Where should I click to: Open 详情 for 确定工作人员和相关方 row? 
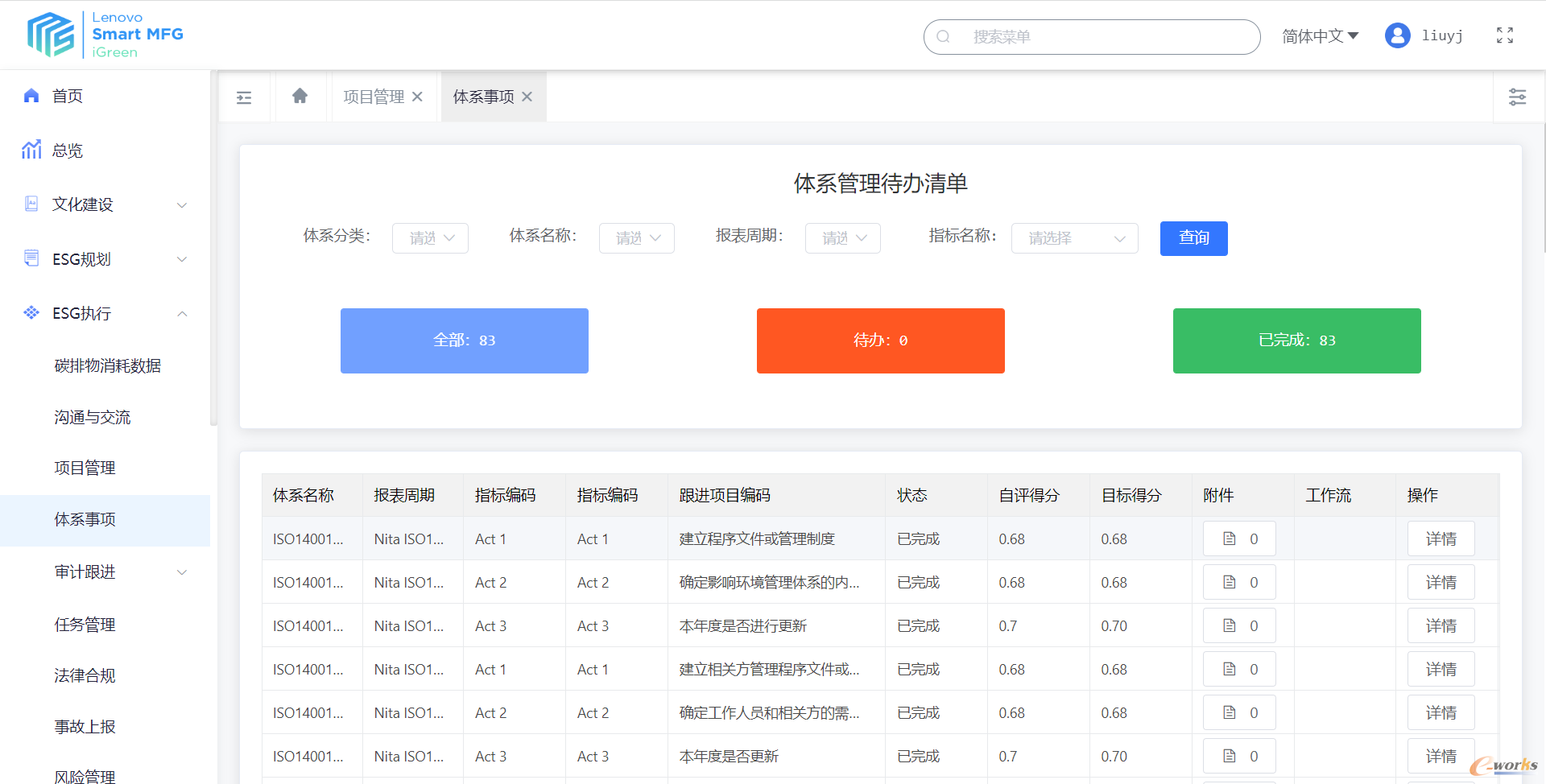pyautogui.click(x=1441, y=712)
